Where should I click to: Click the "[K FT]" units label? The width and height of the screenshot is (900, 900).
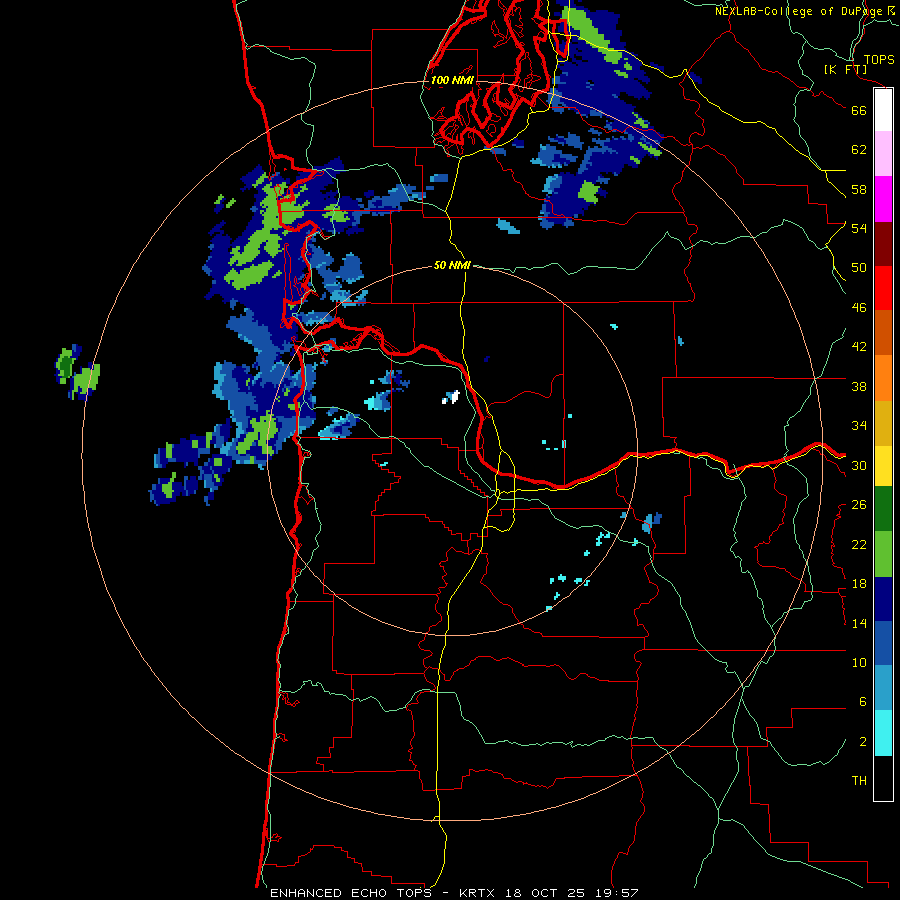[845, 70]
